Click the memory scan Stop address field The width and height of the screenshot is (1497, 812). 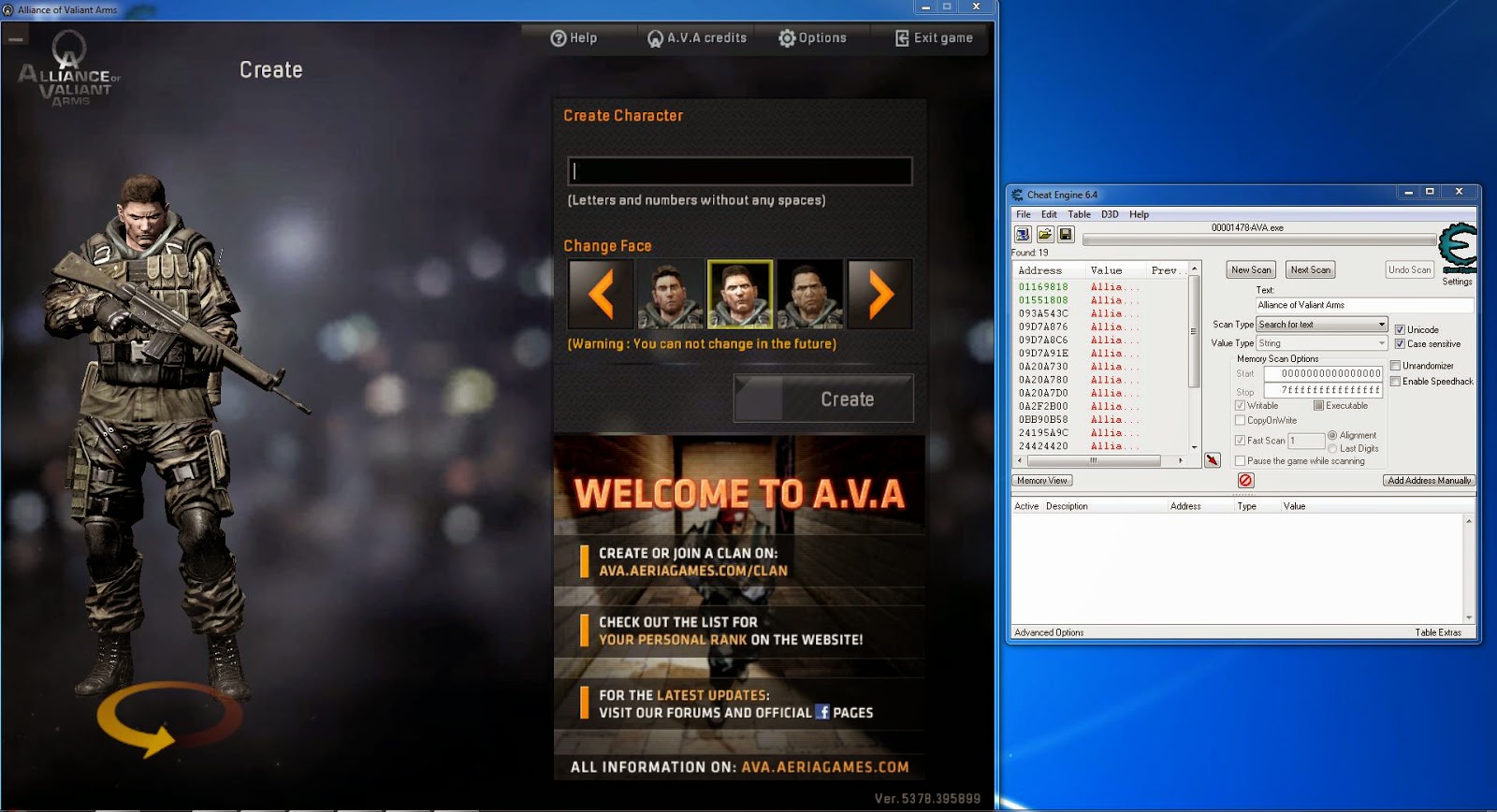click(x=1323, y=390)
